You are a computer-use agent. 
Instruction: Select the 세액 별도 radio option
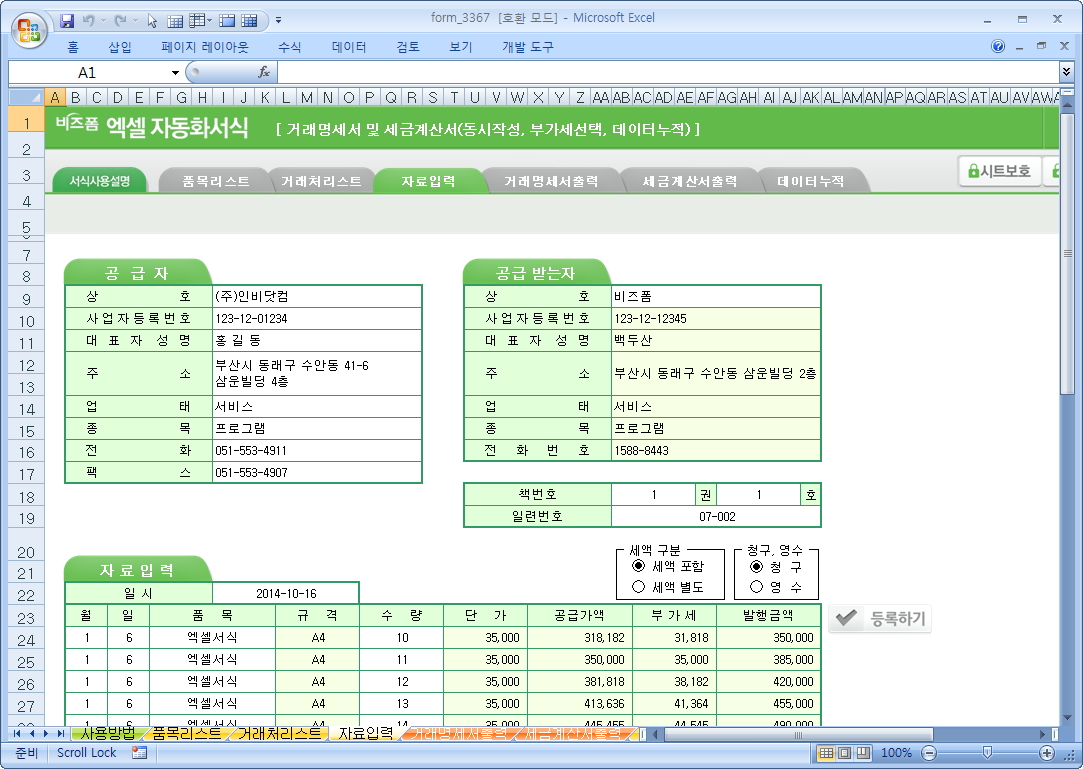pyautogui.click(x=638, y=587)
